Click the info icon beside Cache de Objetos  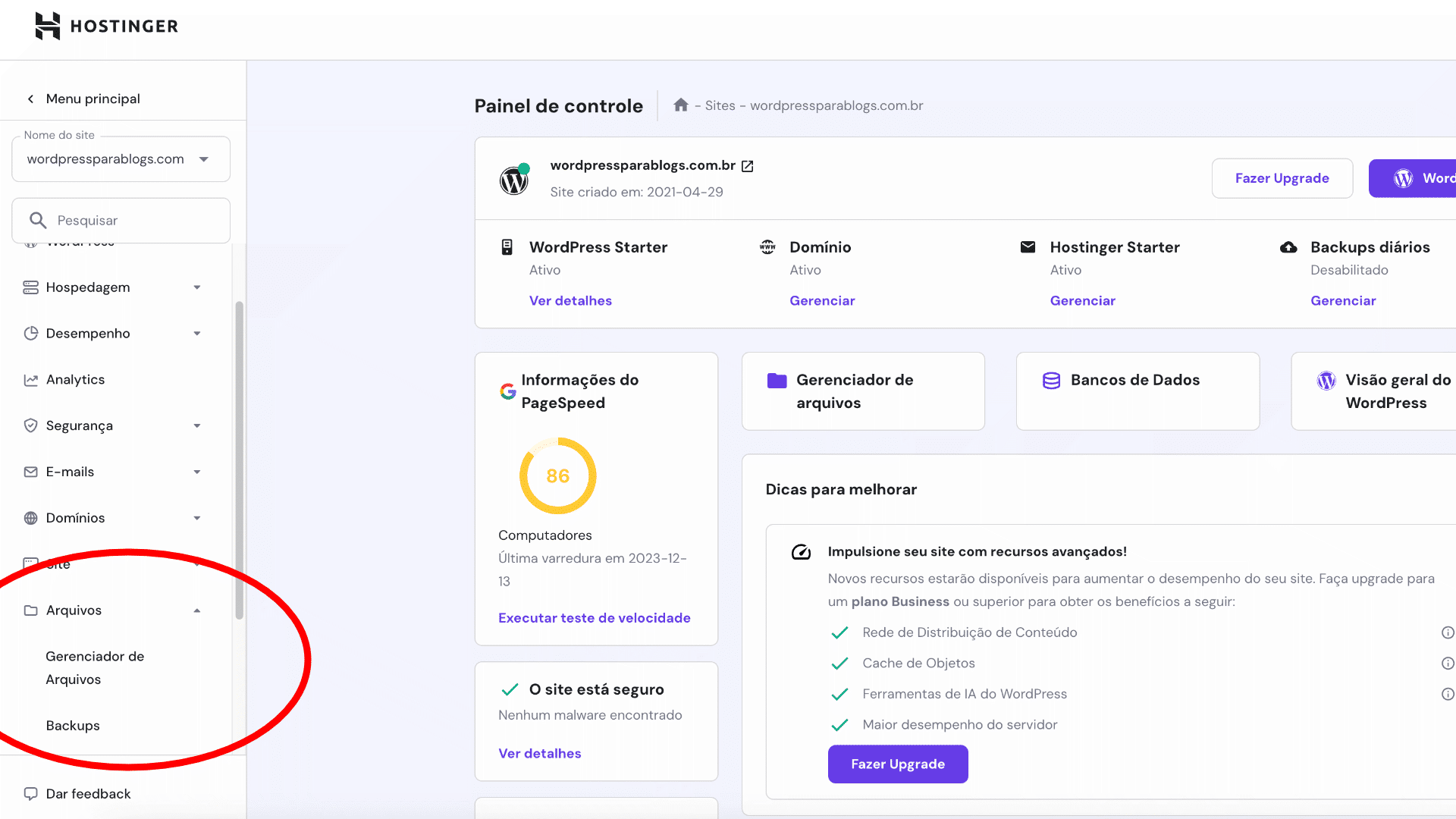tap(1448, 664)
